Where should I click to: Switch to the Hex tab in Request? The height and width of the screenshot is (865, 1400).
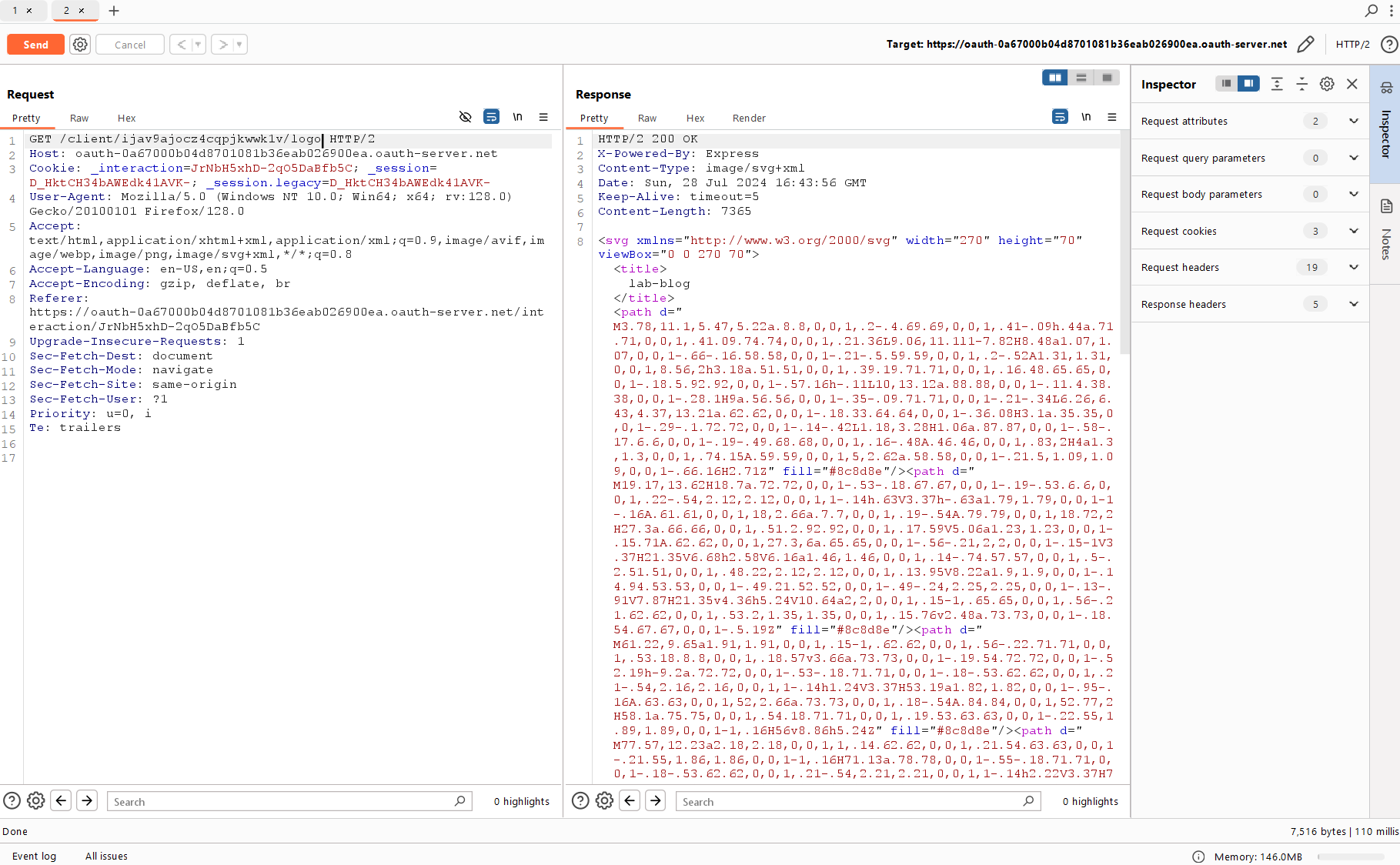click(126, 119)
